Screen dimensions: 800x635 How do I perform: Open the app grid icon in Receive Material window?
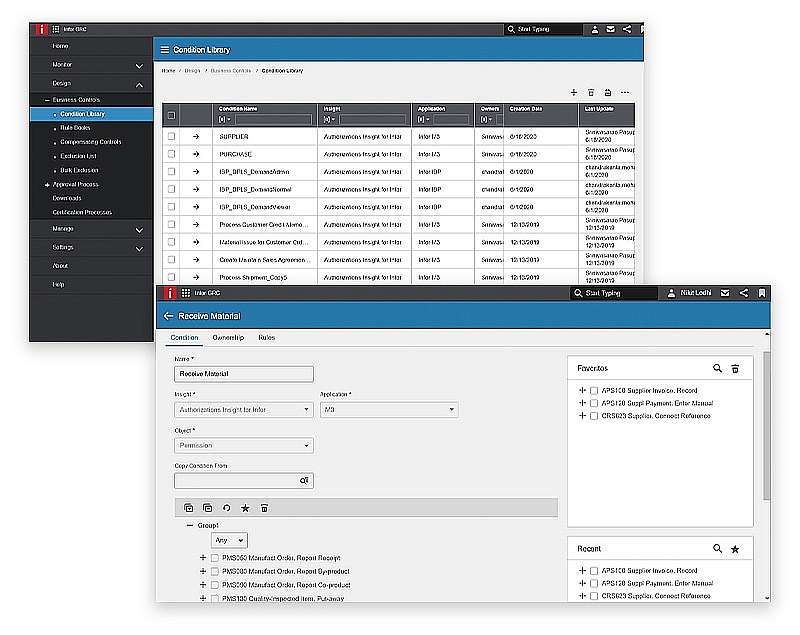tap(186, 293)
